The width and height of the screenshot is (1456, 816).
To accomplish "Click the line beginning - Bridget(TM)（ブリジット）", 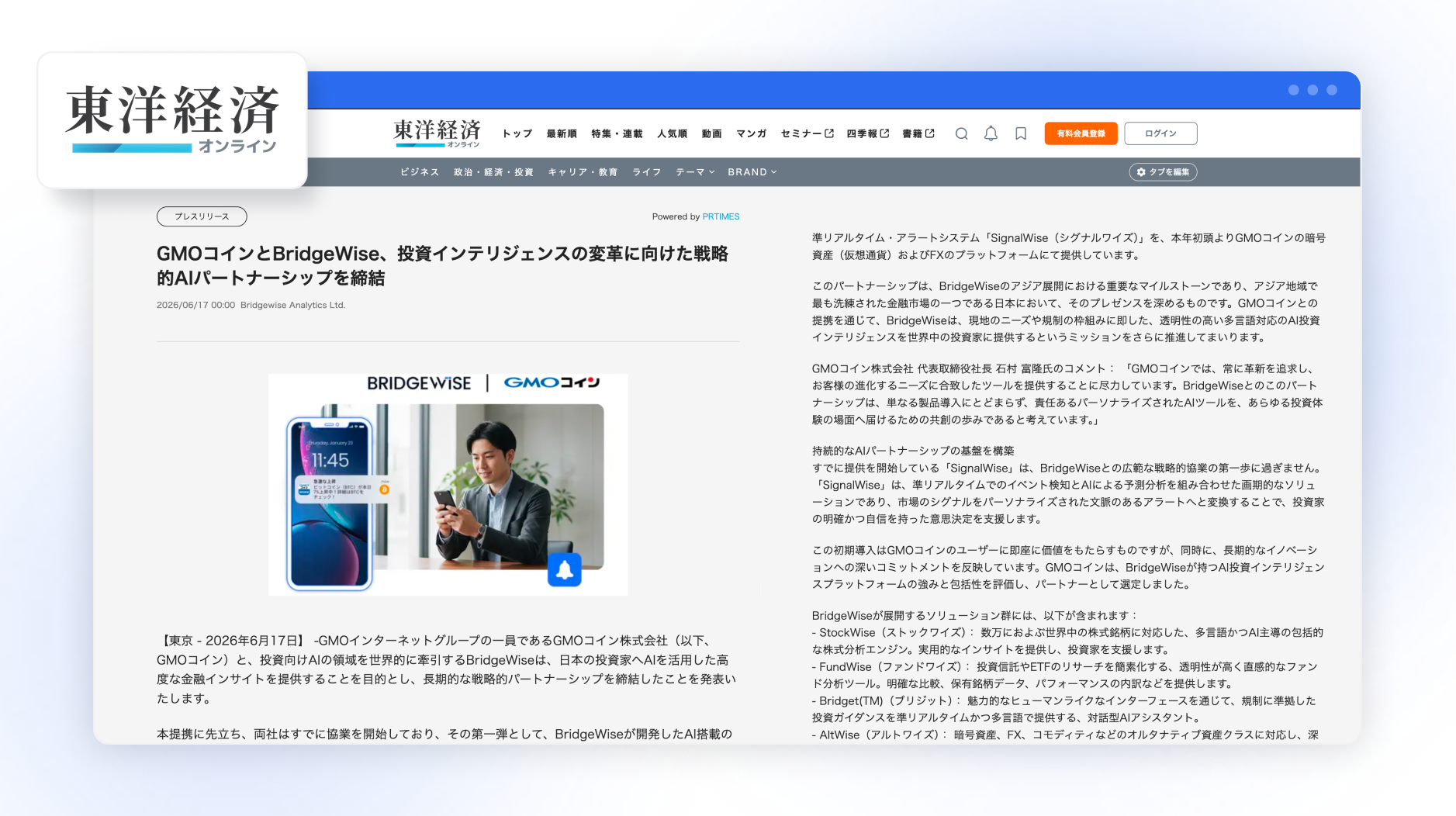I will coord(1064,709).
